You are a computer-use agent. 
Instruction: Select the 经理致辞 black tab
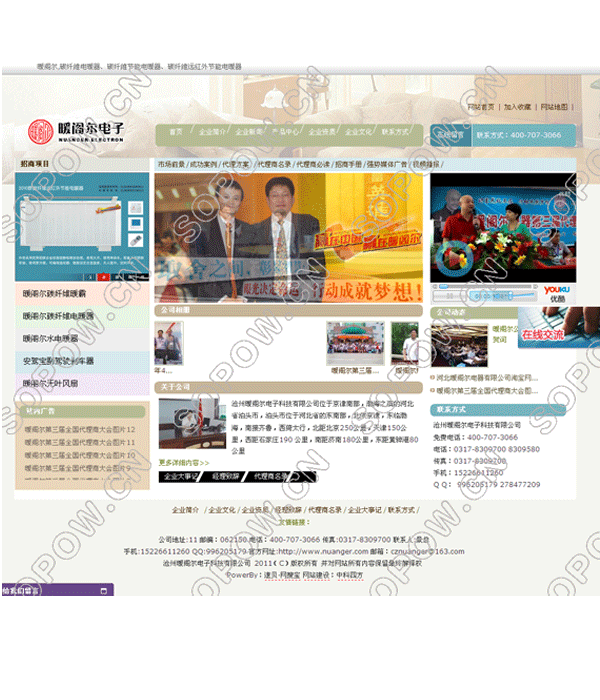(225, 477)
